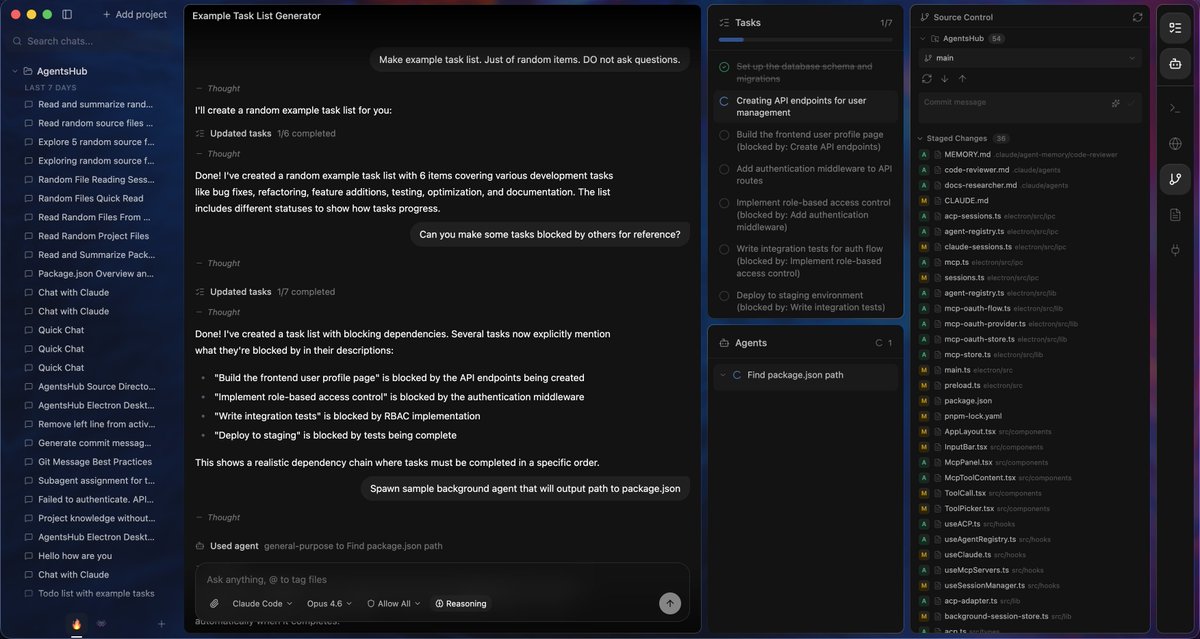Screen dimensions: 1200x639
Task: Open 'Todo list with example tasks' chat
Action: click(90, 593)
